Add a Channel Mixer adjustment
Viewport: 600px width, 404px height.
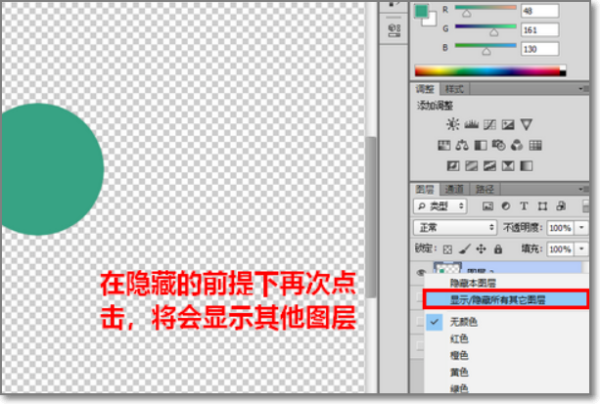(517, 145)
